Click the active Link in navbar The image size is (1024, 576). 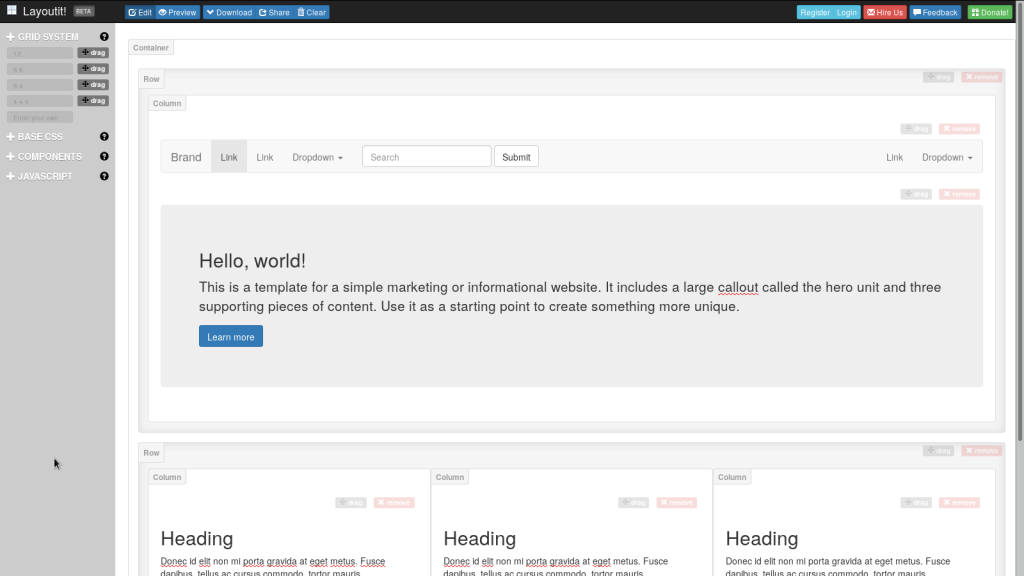coord(229,157)
